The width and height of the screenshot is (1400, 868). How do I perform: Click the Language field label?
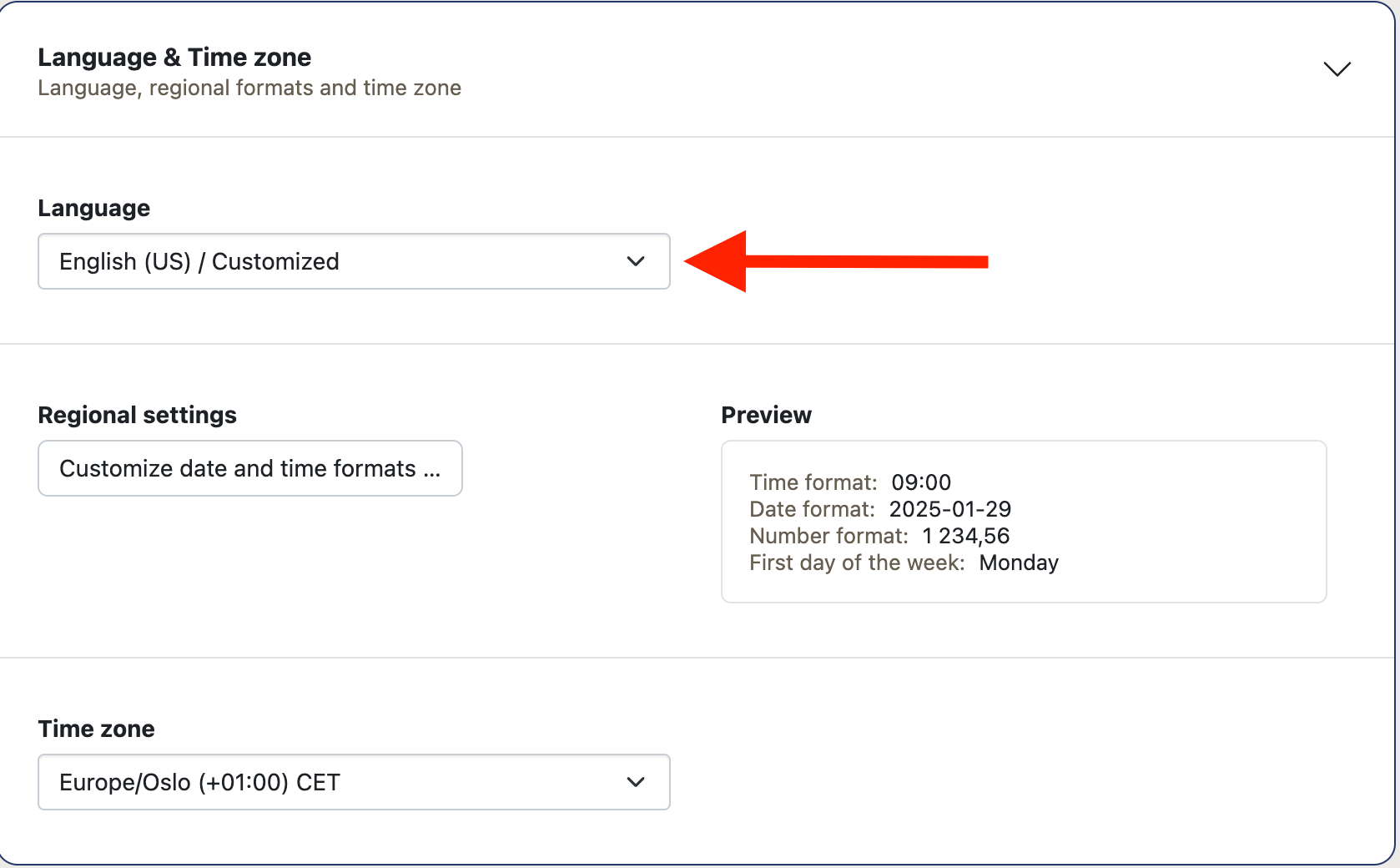tap(93, 209)
